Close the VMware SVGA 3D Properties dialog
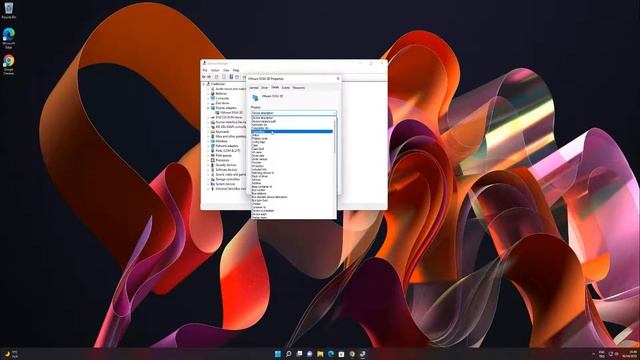 point(338,78)
